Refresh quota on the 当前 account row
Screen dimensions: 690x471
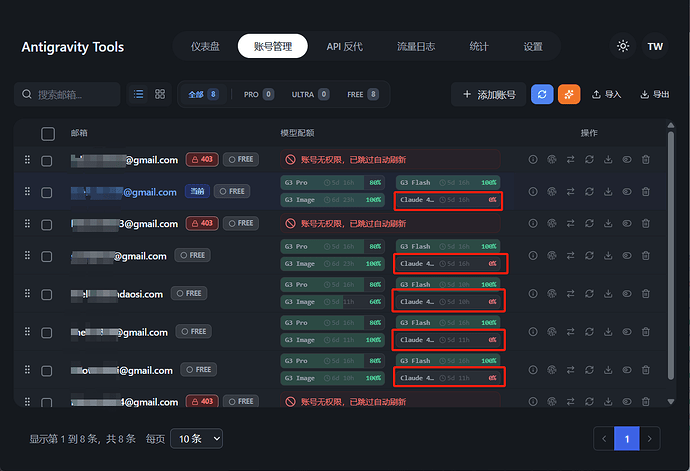(589, 192)
